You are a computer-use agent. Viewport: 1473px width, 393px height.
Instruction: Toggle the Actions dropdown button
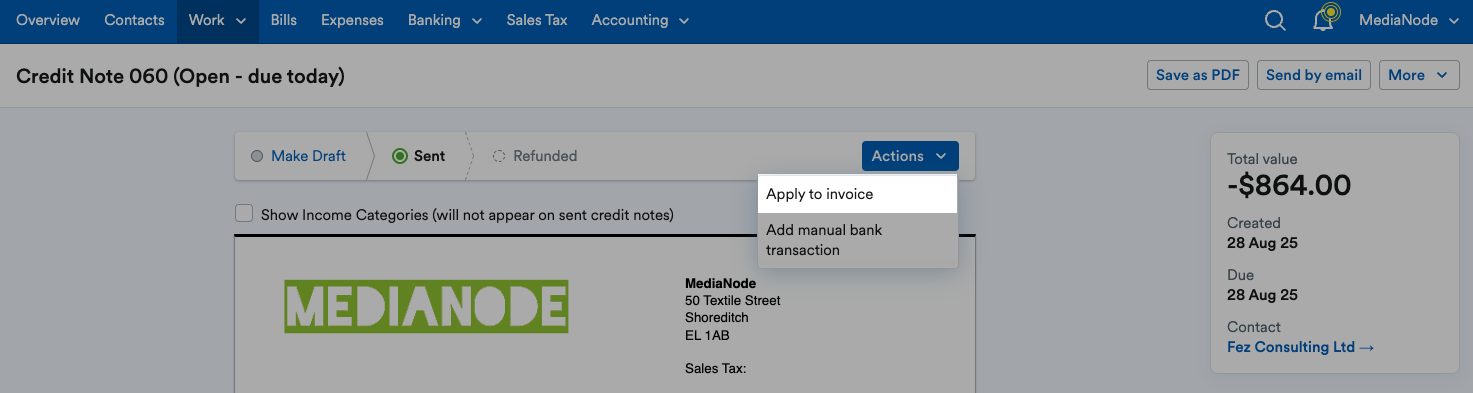coord(910,156)
